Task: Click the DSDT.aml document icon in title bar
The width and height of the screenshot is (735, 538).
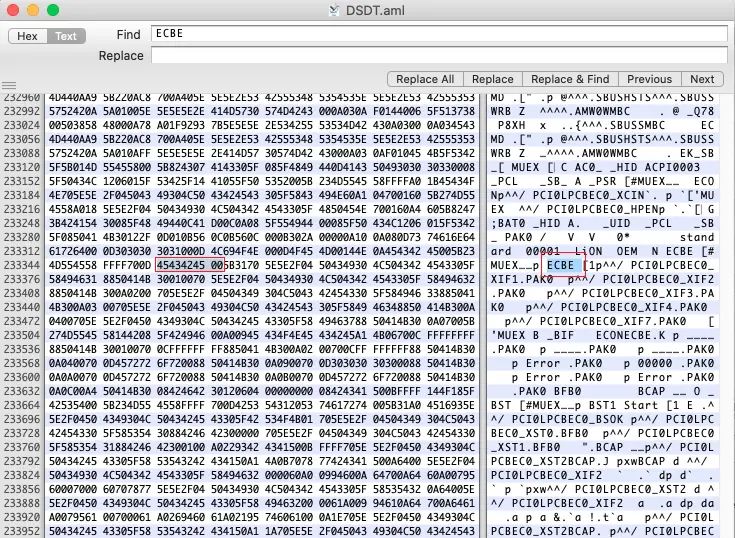Action: tap(334, 10)
